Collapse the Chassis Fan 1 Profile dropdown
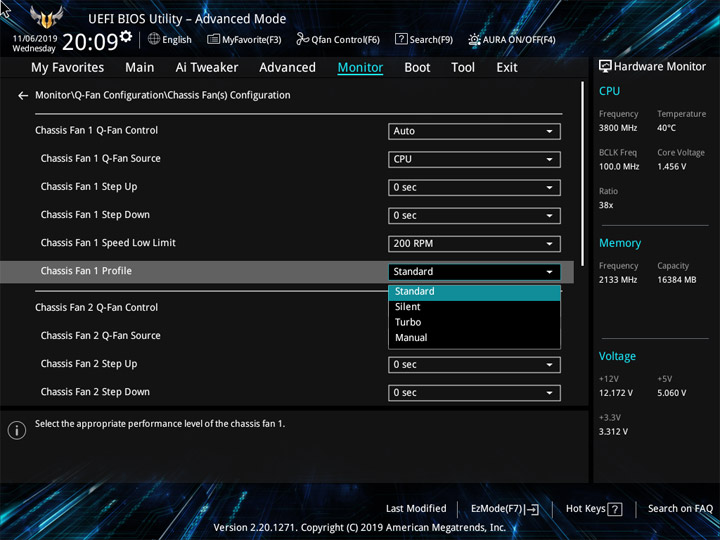 pyautogui.click(x=474, y=272)
